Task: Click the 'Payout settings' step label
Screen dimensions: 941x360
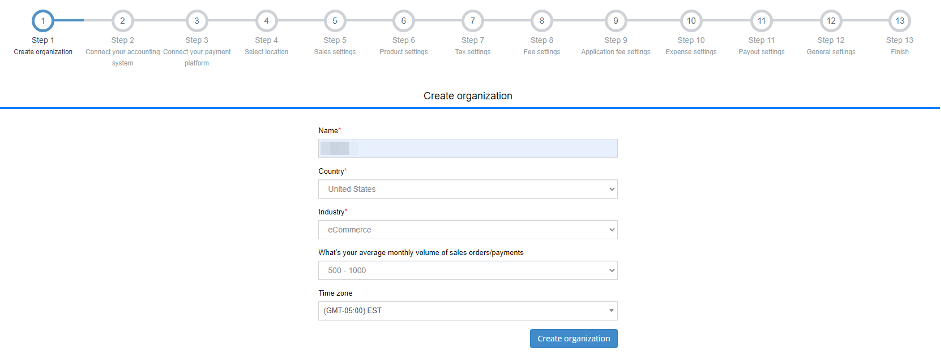Action: coord(762,52)
